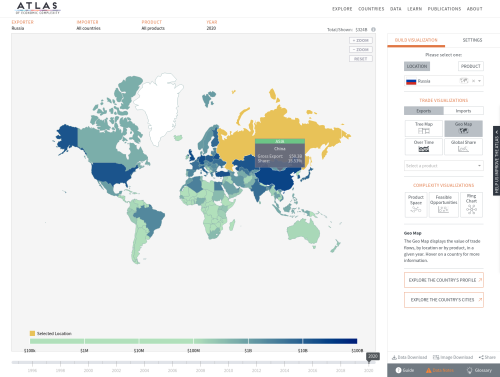Click Brazil on the map
This screenshot has height=377, width=500.
150,219
